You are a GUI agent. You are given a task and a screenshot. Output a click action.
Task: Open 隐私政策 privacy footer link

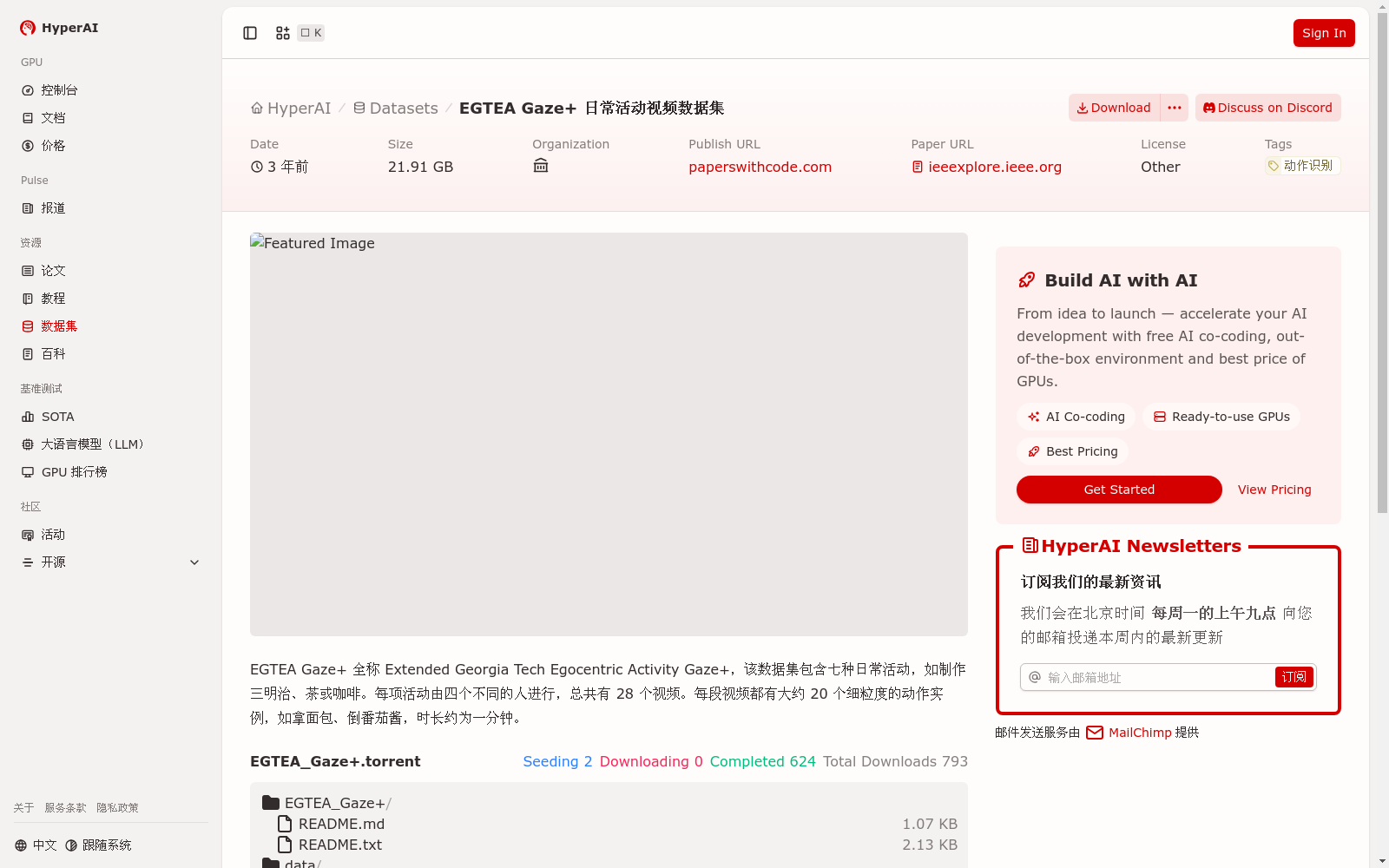[x=117, y=807]
